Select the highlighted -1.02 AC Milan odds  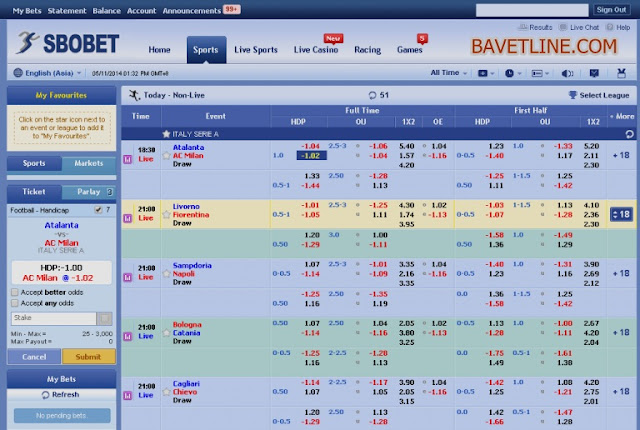(311, 155)
